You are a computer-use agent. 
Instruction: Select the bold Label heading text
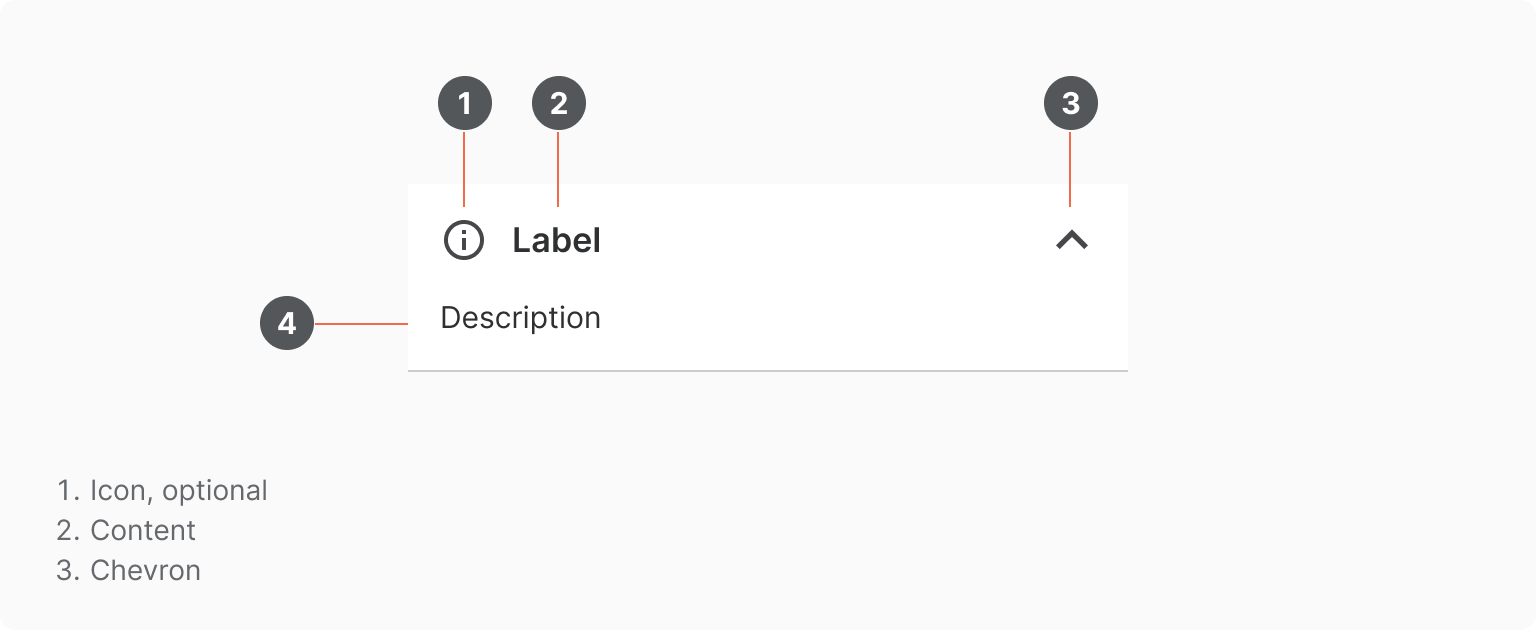click(x=556, y=240)
